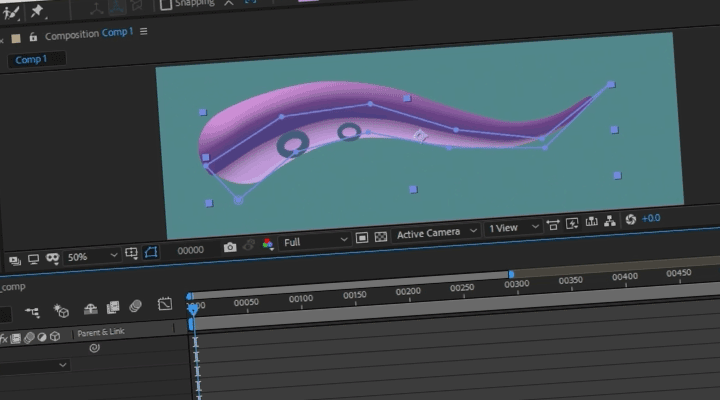Open the layer parent dropdown arrow
720x400 pixels.
(63, 365)
